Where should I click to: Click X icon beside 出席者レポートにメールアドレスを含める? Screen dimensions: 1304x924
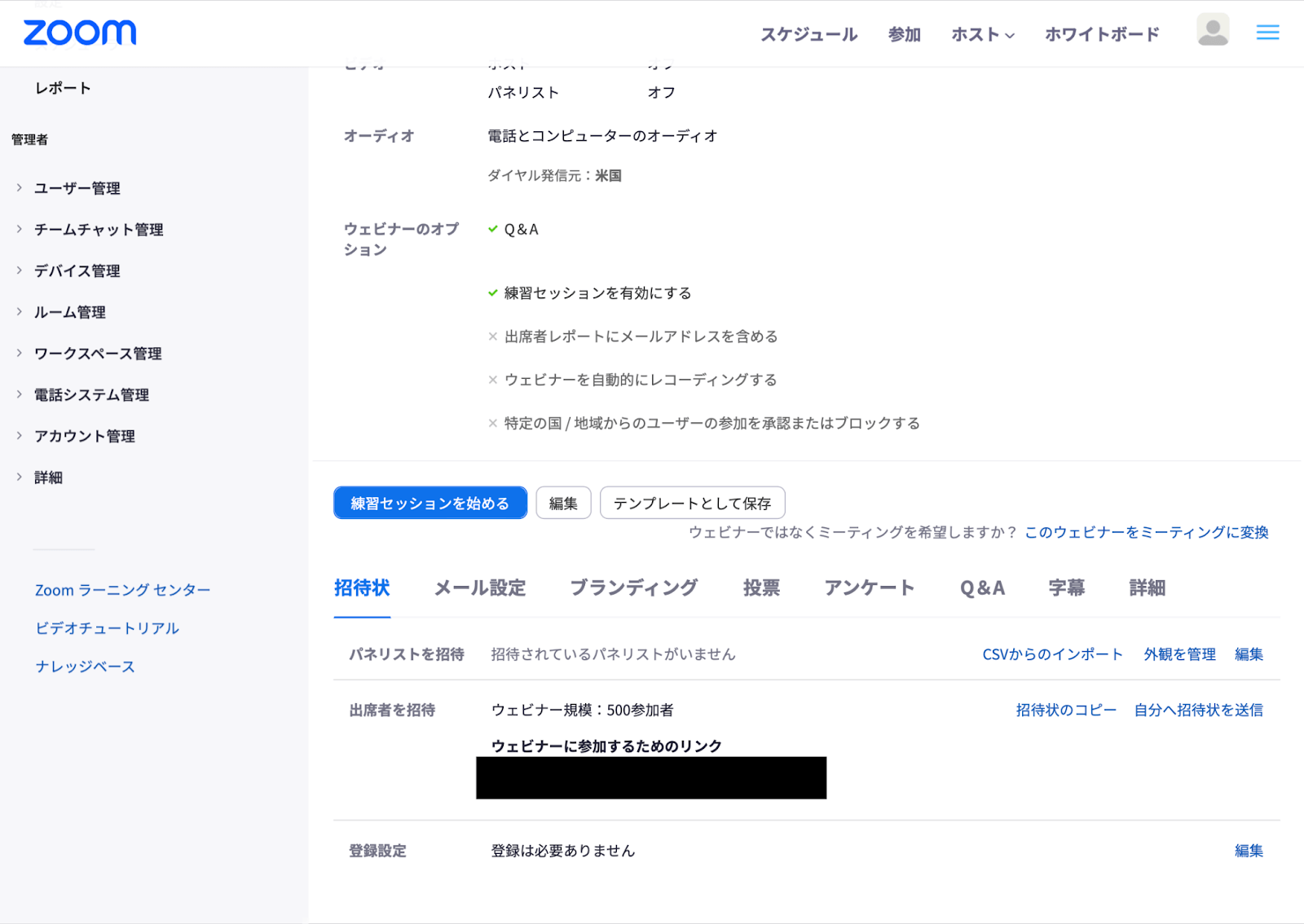pos(492,337)
